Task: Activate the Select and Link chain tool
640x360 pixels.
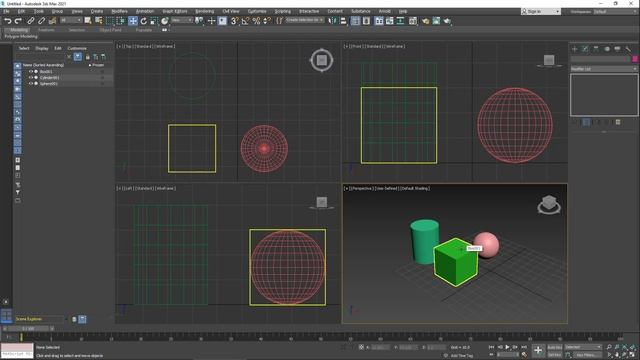Action: [x=31, y=21]
